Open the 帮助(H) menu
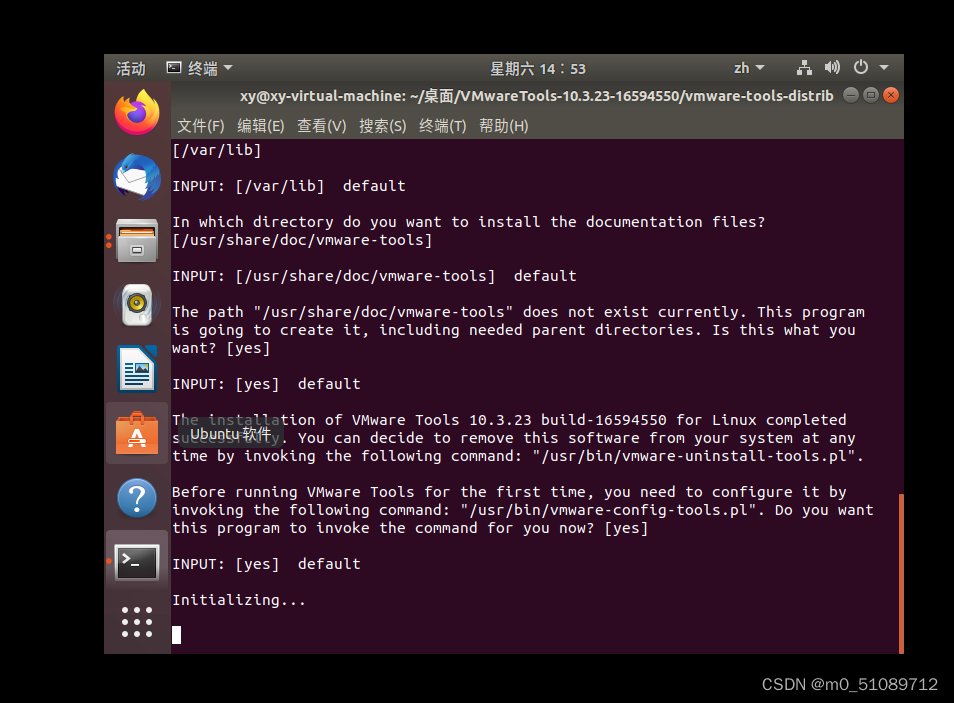 503,126
